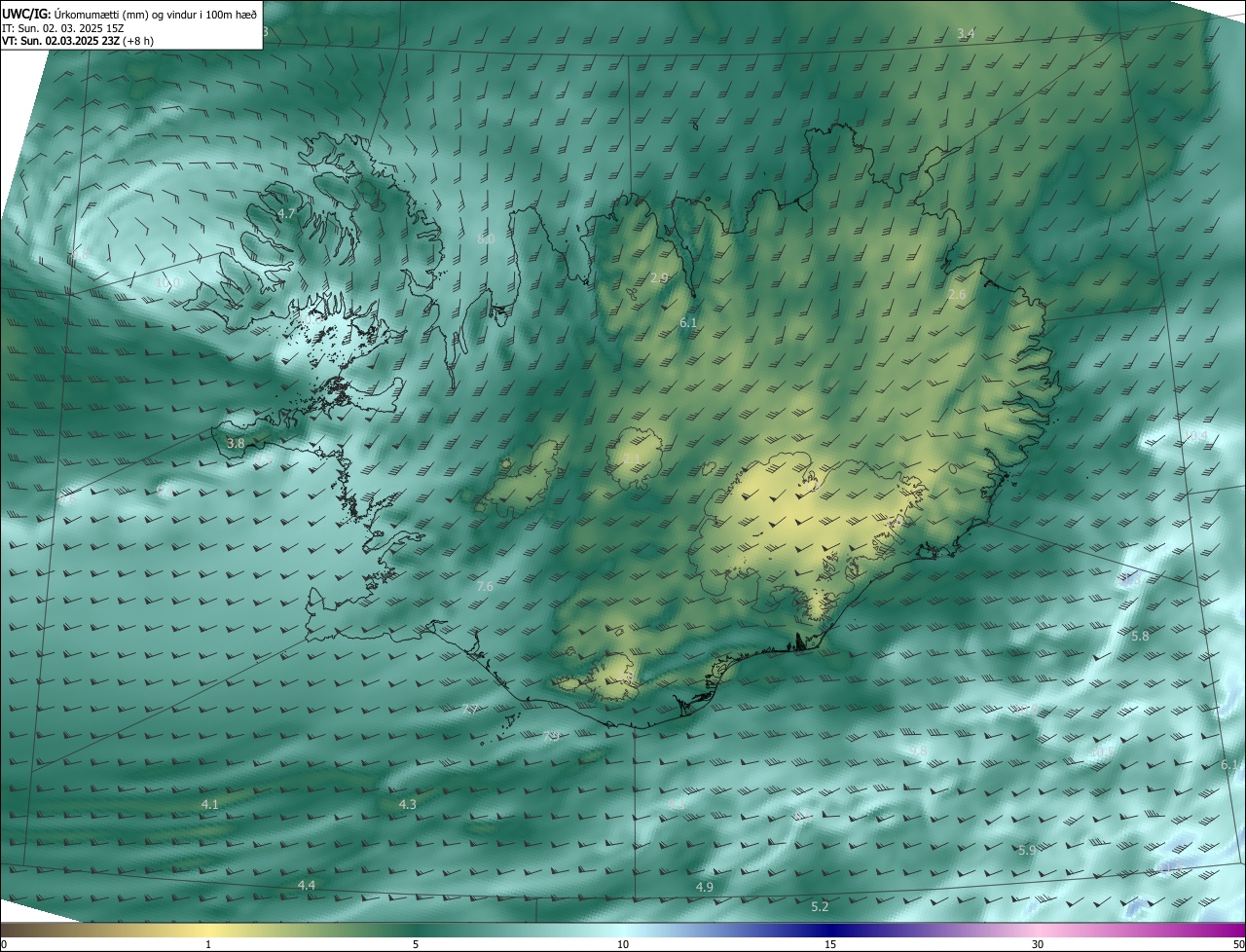Viewport: 1246px width, 952px height.
Task: Click the 5.2 value near the bottom edge
Action: [x=820, y=906]
